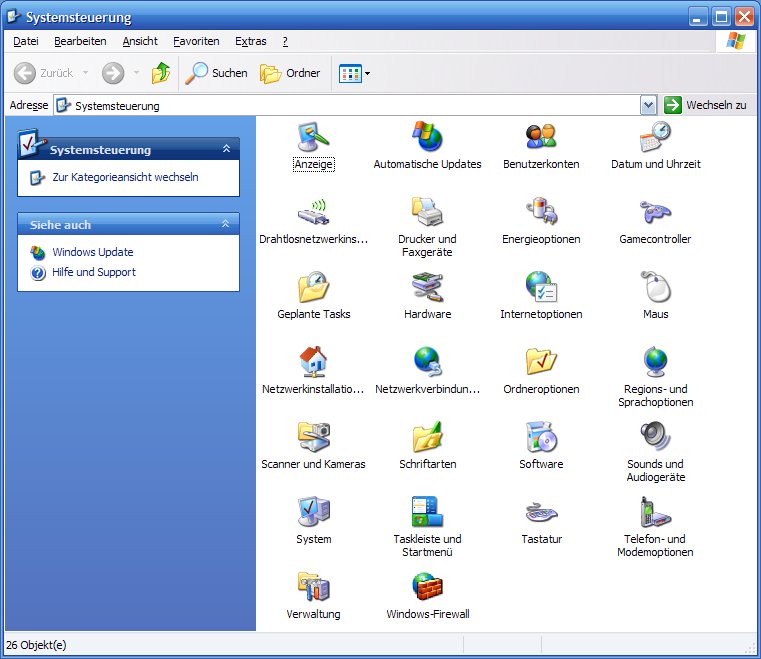The height and width of the screenshot is (659, 761).
Task: Click the Suchen toolbar button
Action: coord(217,73)
